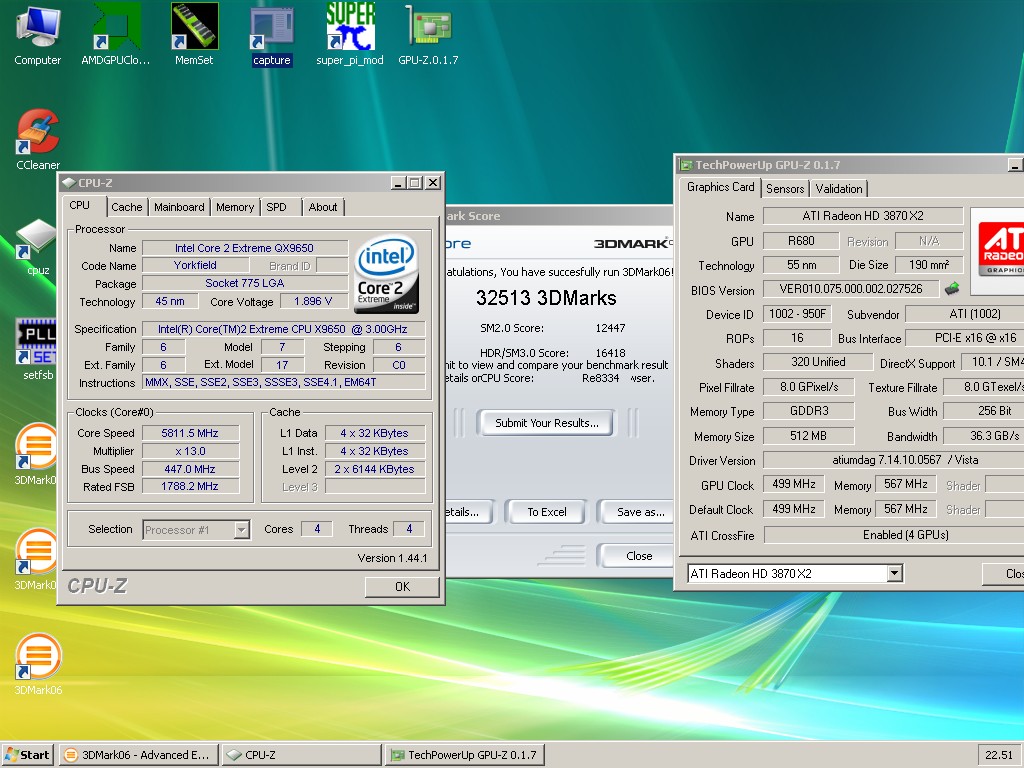Click the 1788.2 MHz rated FSB value

(190, 486)
